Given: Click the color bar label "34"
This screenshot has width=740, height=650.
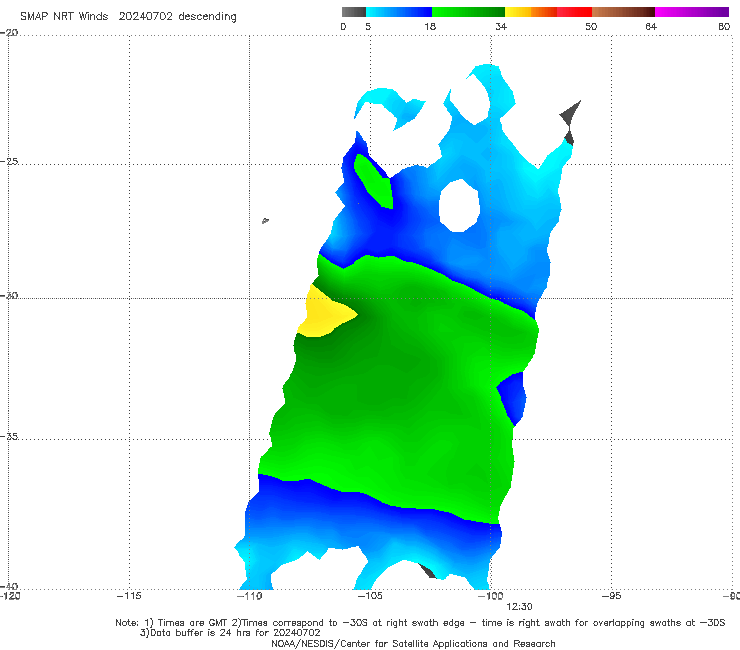Looking at the screenshot, I should (501, 26).
